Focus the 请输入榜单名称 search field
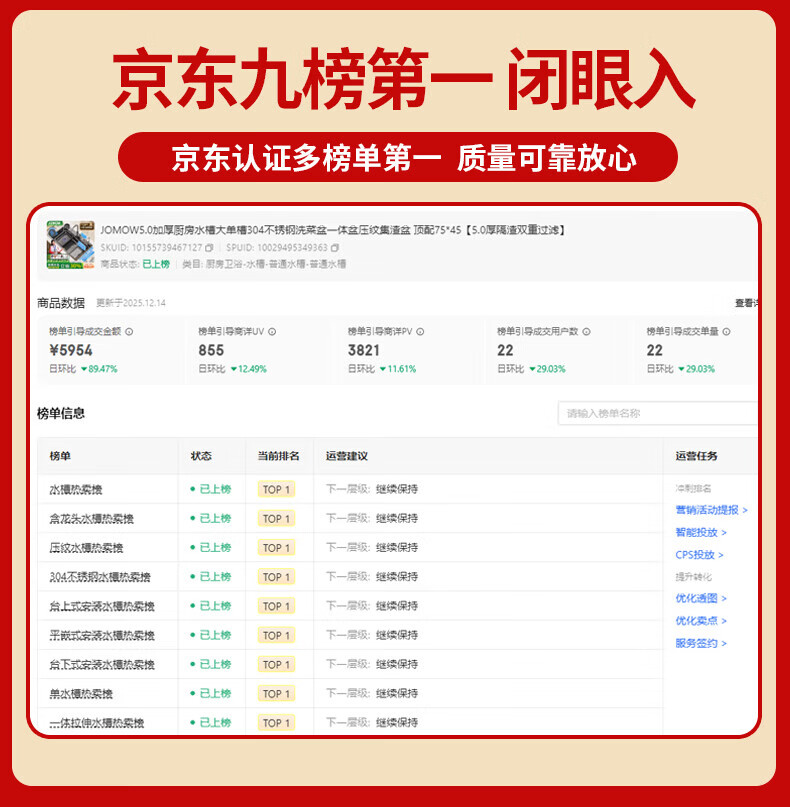This screenshot has width=790, height=807. pyautogui.click(x=657, y=413)
